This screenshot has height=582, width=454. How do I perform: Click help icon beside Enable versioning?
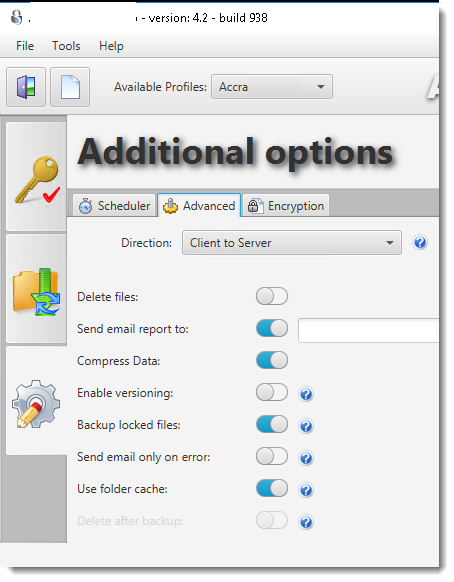click(306, 394)
